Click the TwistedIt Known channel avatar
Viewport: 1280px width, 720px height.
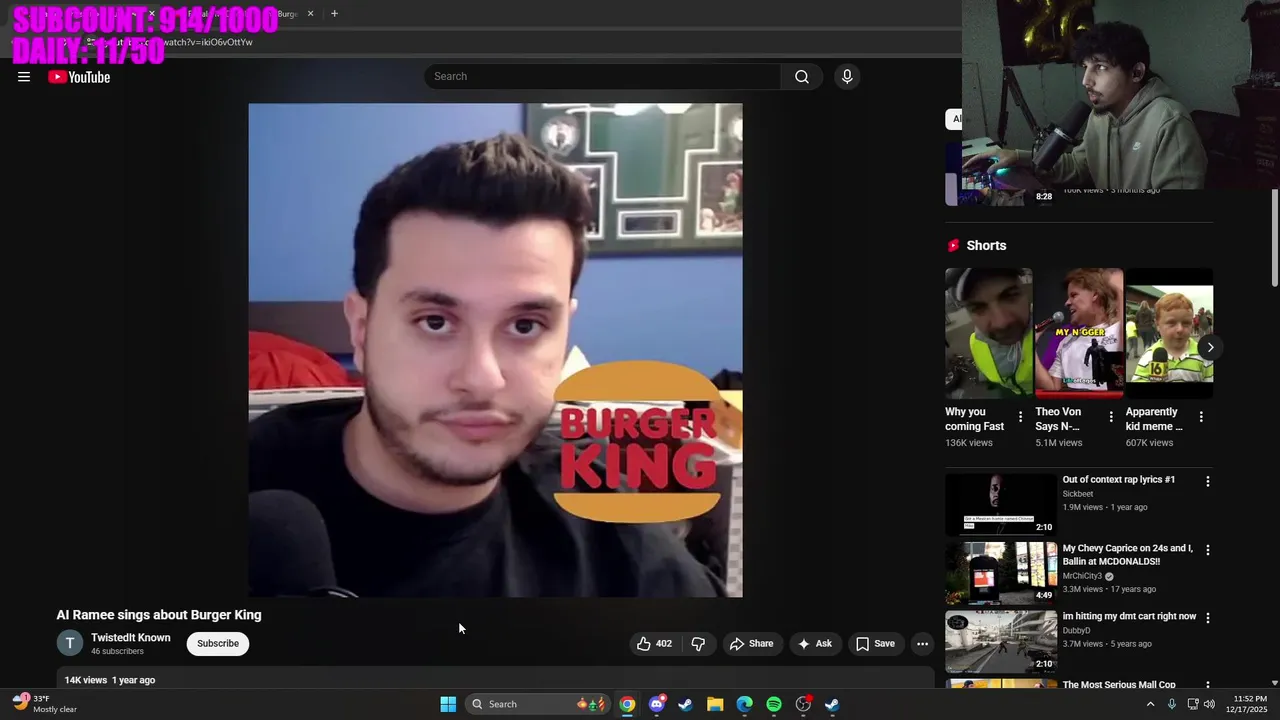coord(70,644)
